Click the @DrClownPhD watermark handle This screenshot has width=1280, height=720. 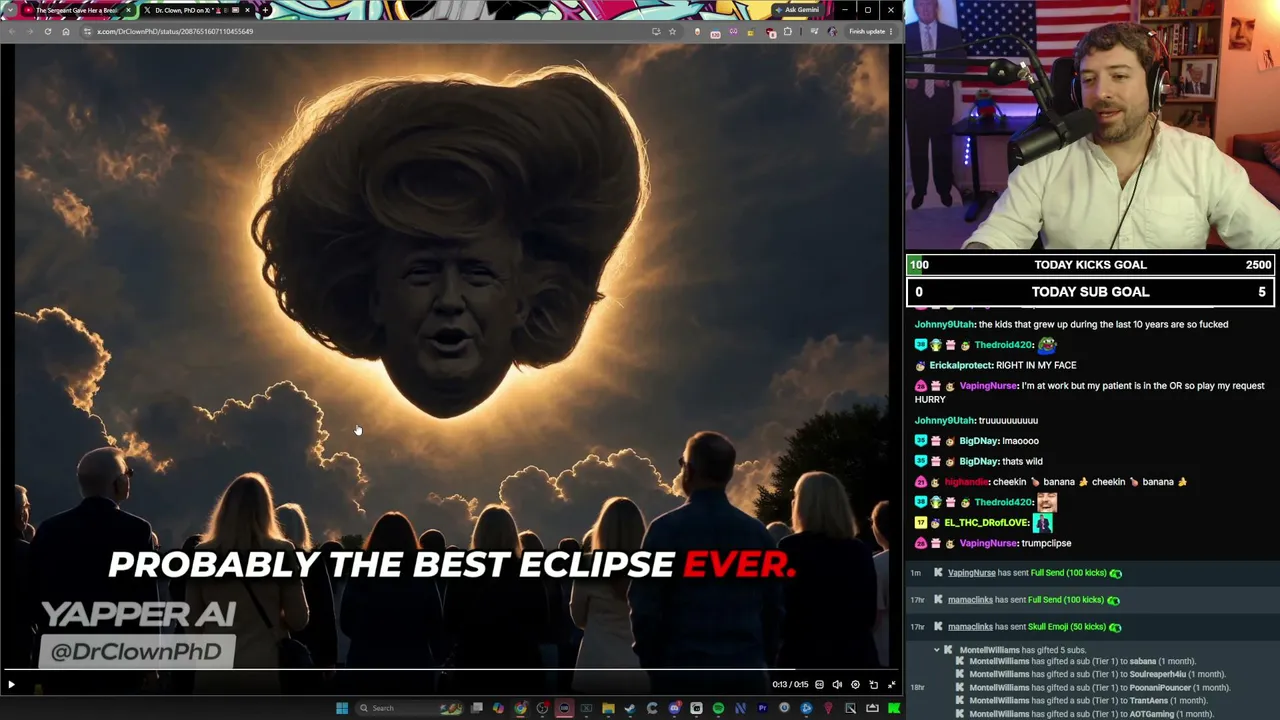tap(136, 652)
